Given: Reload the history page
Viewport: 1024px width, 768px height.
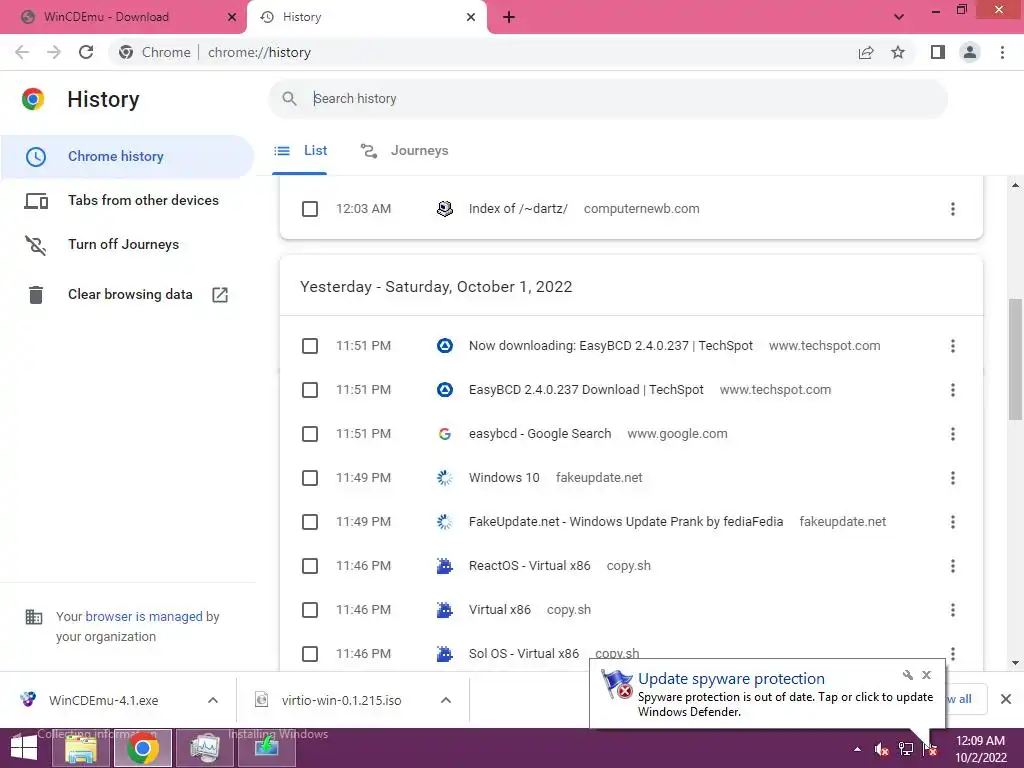Looking at the screenshot, I should tap(86, 52).
